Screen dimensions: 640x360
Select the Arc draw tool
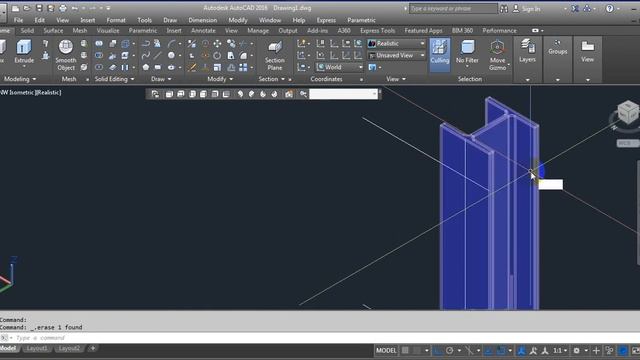(x=171, y=43)
